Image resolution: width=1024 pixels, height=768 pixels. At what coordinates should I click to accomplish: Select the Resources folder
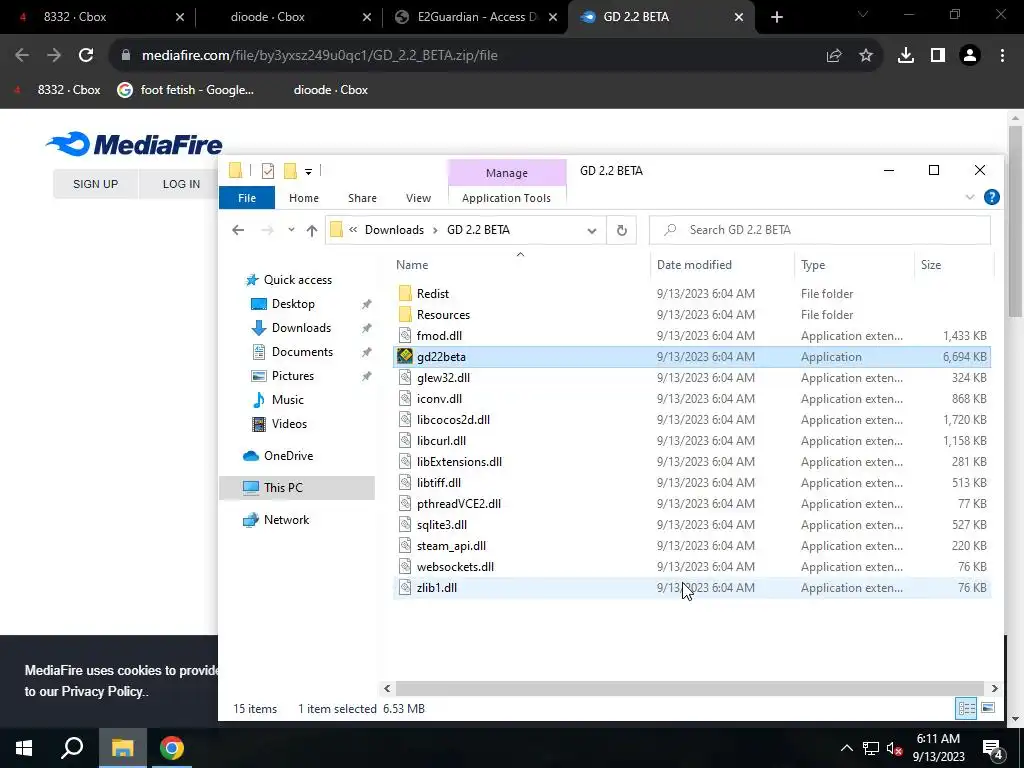coord(692,315)
